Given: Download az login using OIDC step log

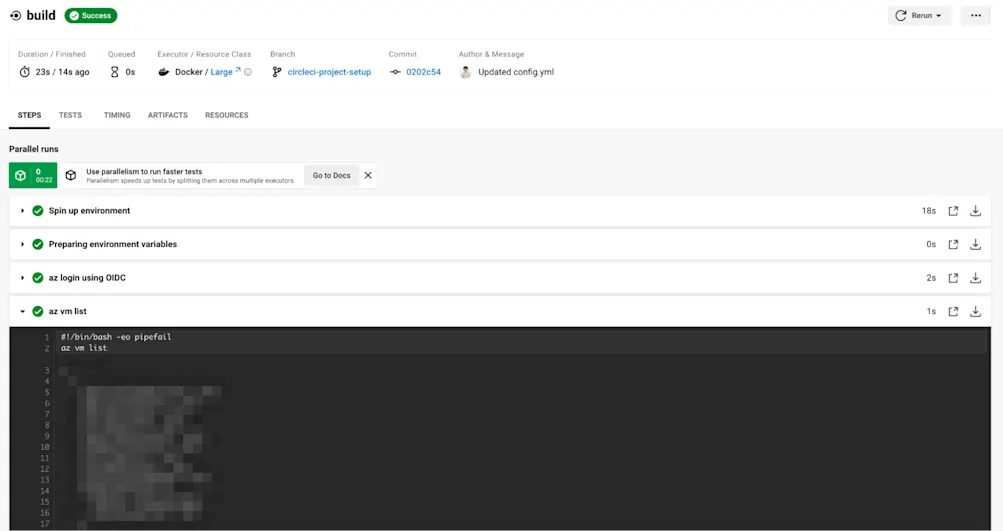Looking at the screenshot, I should click(x=975, y=278).
